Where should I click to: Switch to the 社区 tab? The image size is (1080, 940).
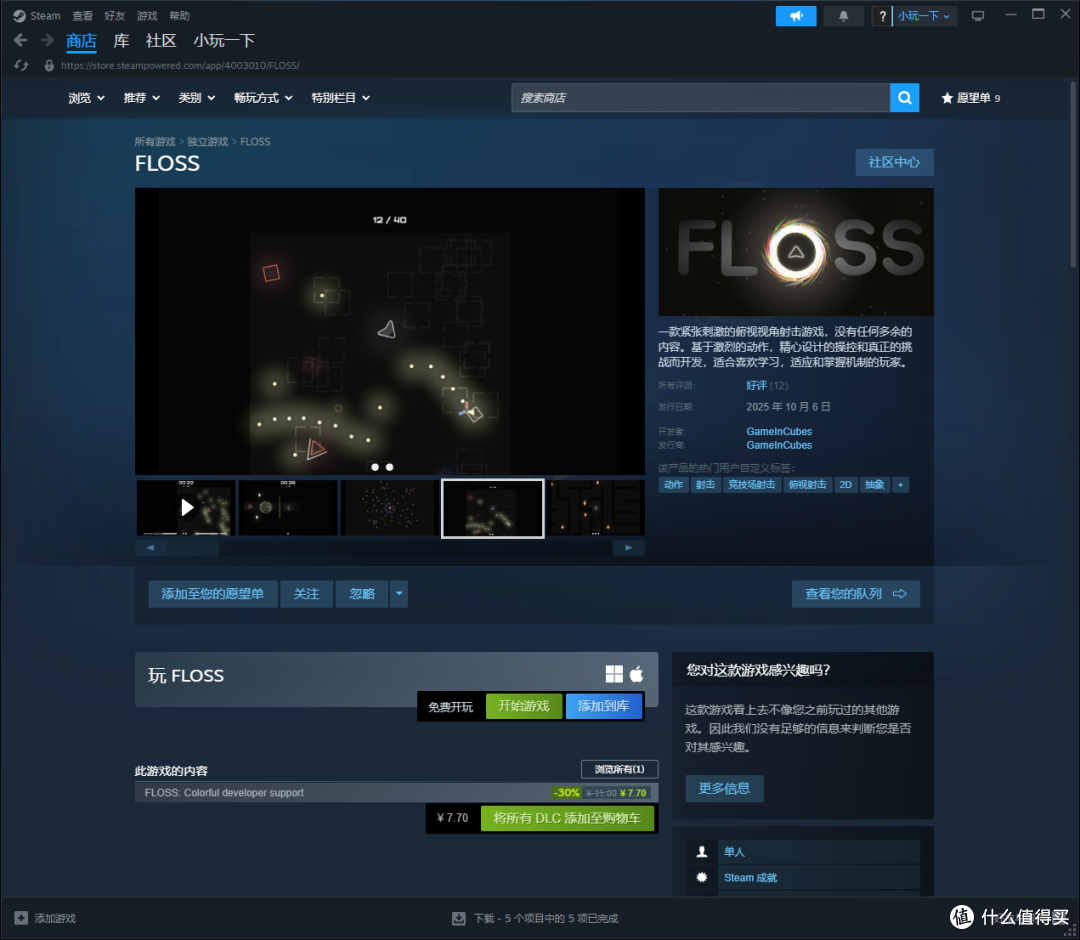point(161,41)
